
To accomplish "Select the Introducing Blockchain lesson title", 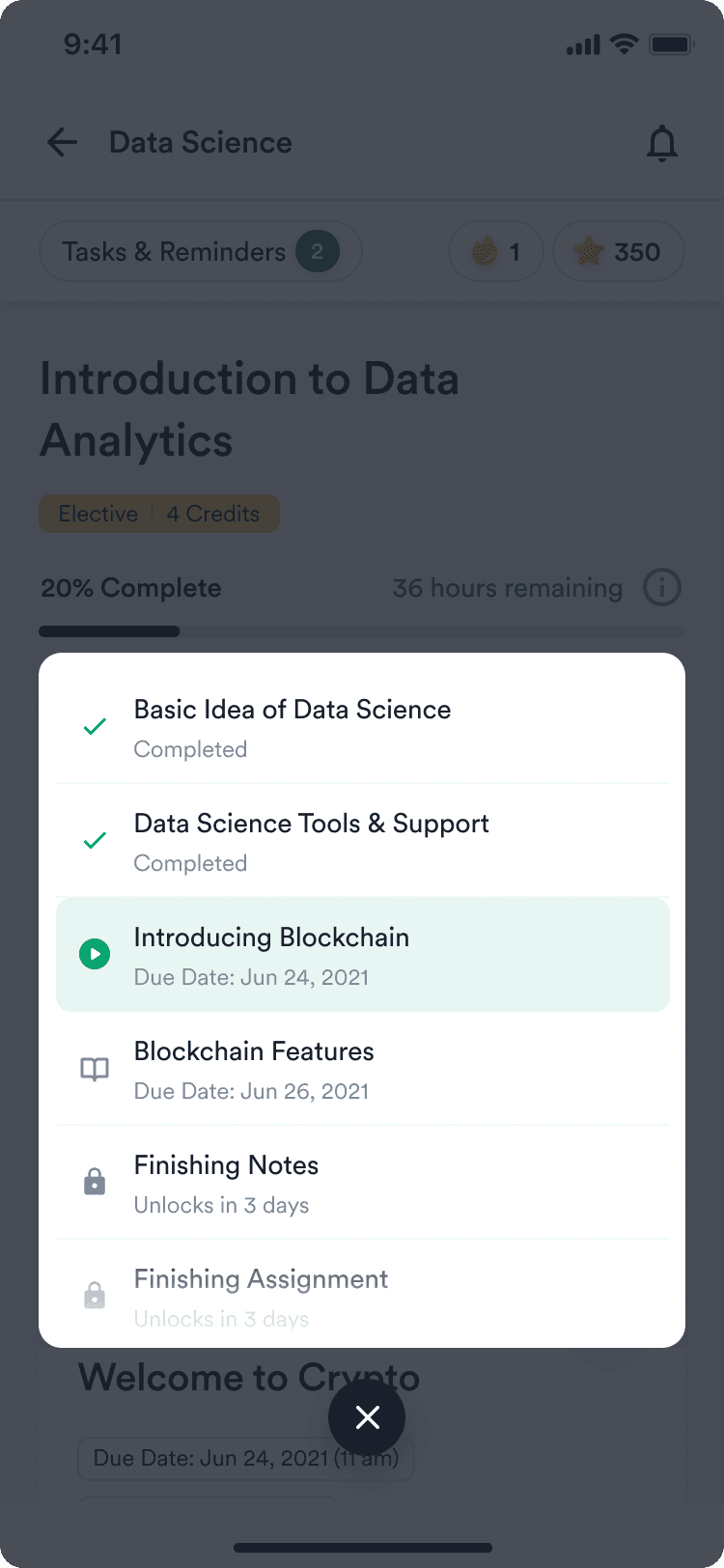I will tap(271, 938).
